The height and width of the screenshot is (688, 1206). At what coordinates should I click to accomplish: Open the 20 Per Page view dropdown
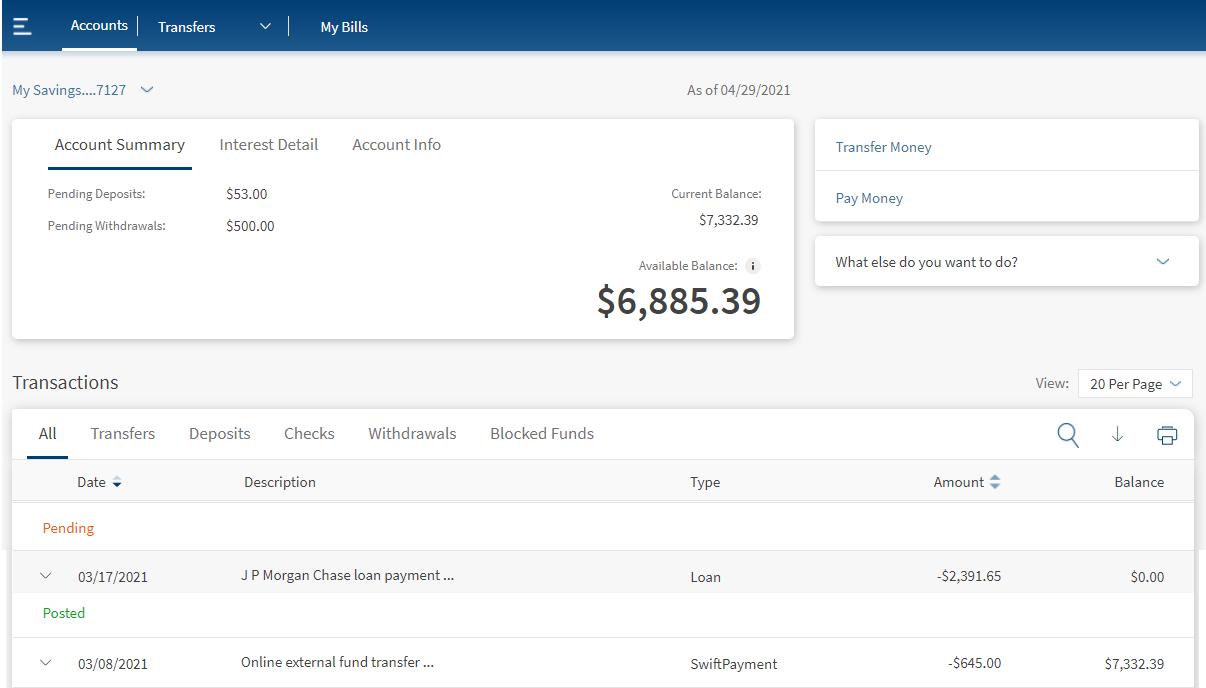tap(1135, 384)
